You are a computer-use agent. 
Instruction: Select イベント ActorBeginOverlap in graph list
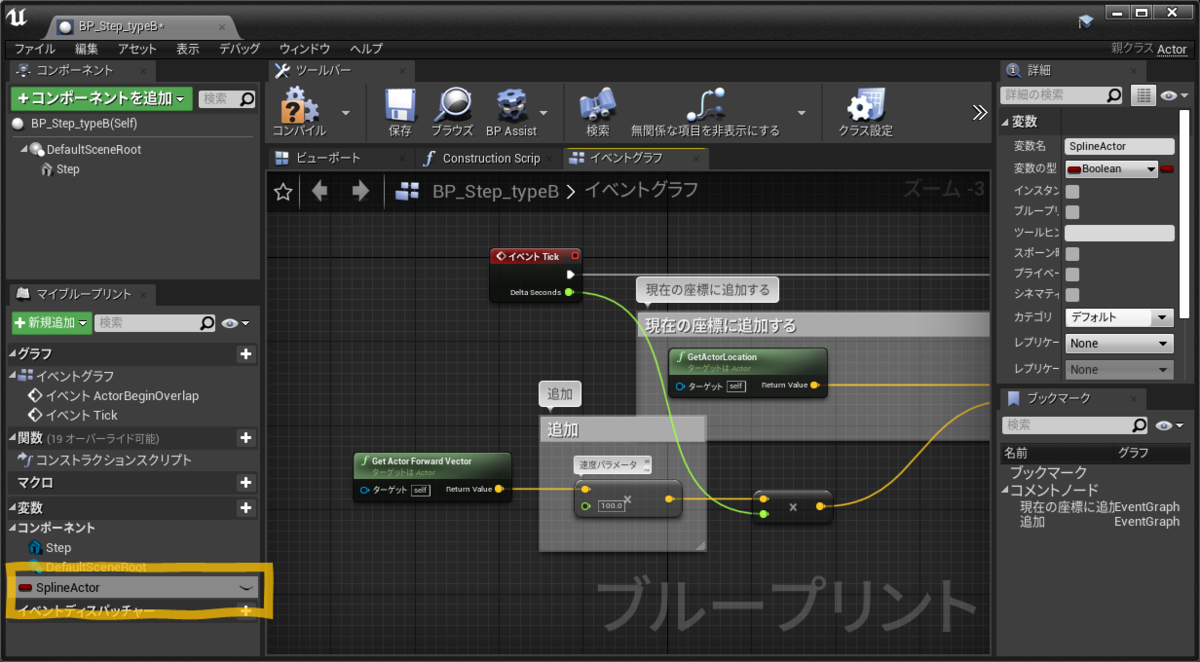click(x=122, y=396)
